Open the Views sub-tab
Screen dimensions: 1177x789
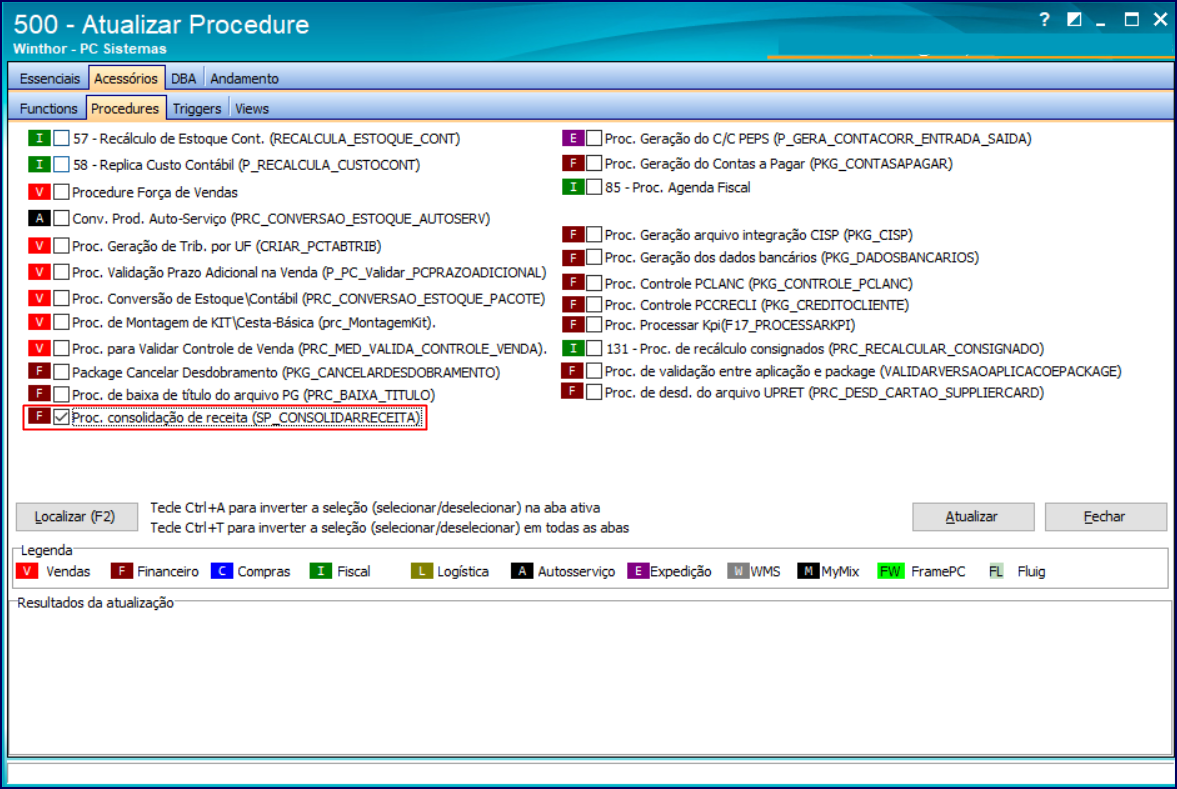point(251,108)
